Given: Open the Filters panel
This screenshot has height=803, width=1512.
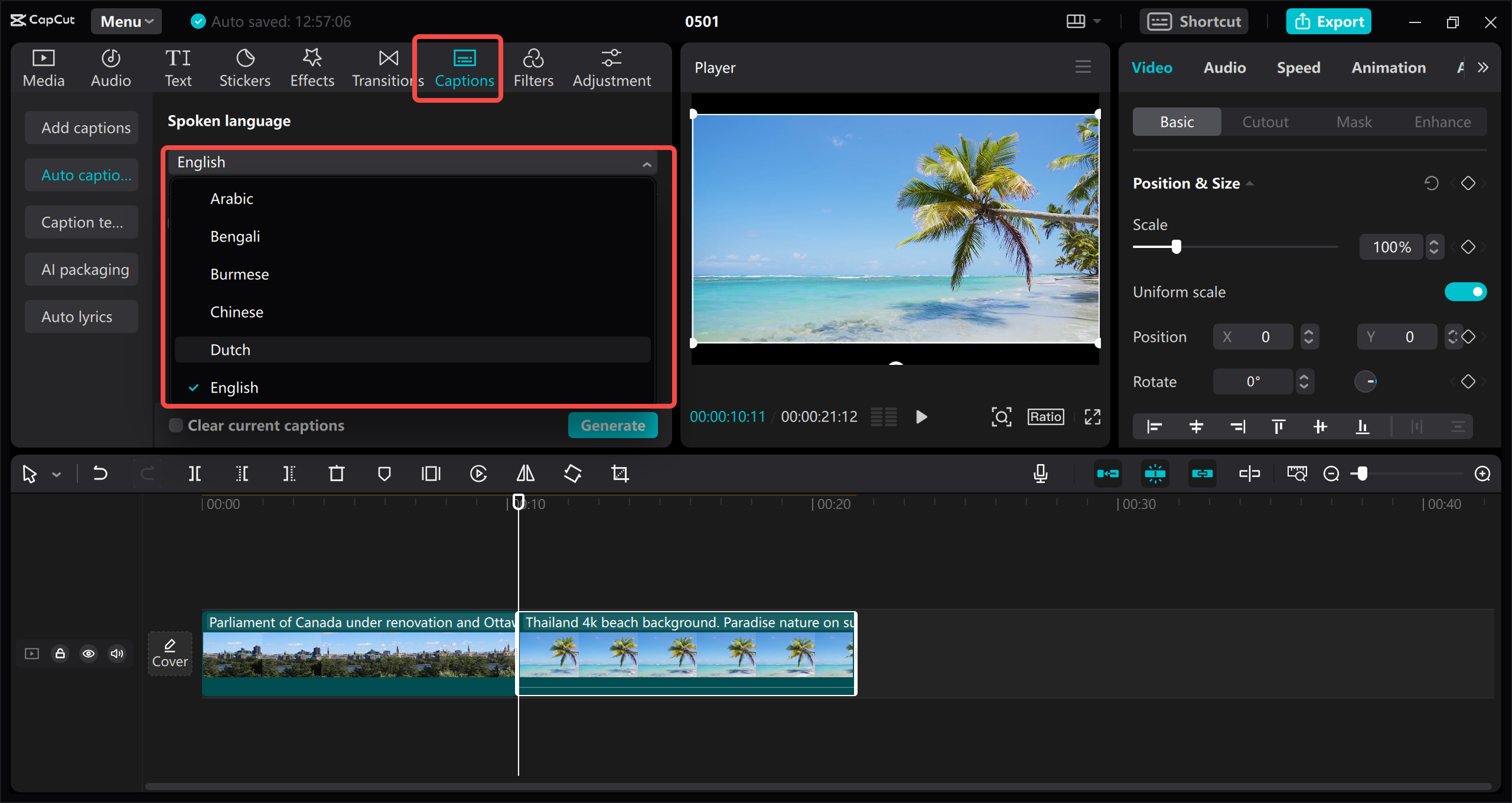Looking at the screenshot, I should [533, 67].
